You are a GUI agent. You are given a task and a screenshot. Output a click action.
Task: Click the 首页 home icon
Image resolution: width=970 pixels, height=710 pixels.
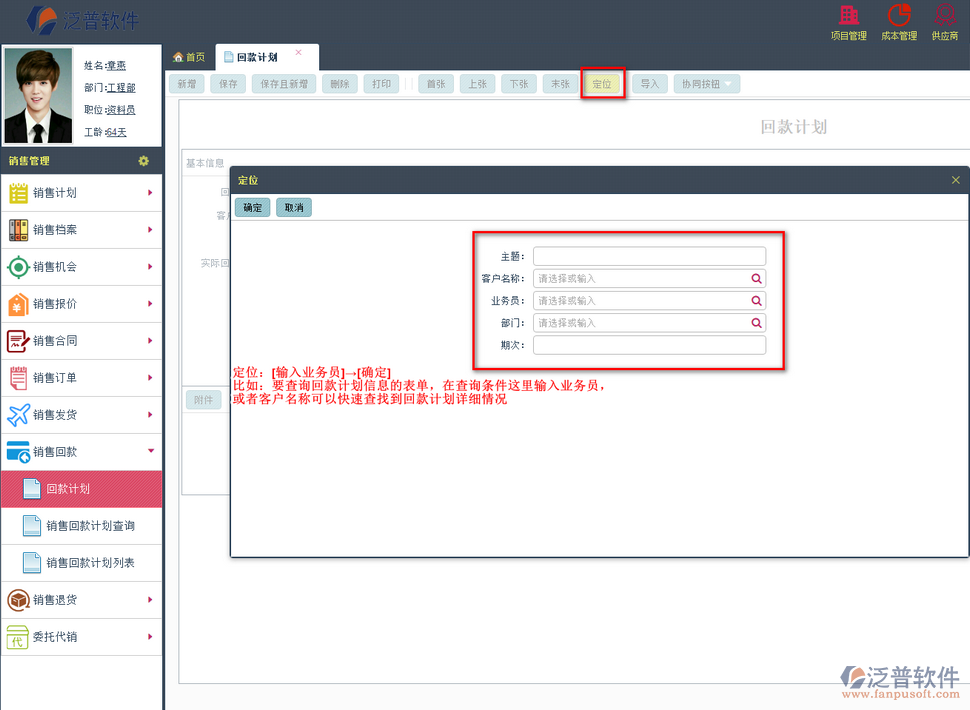178,57
